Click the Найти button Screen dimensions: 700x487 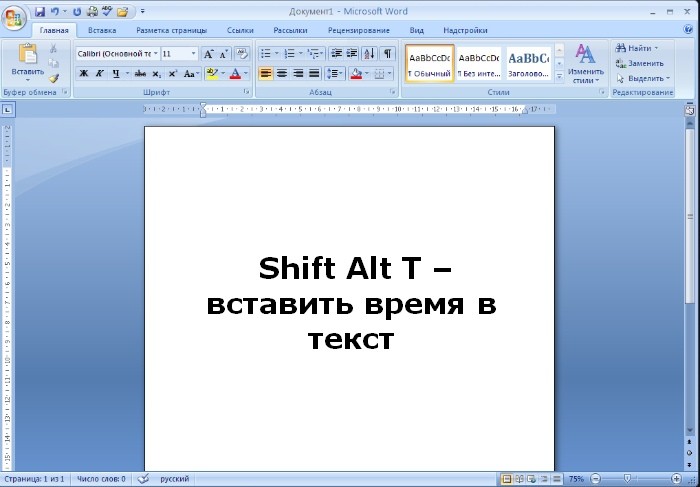[640, 48]
